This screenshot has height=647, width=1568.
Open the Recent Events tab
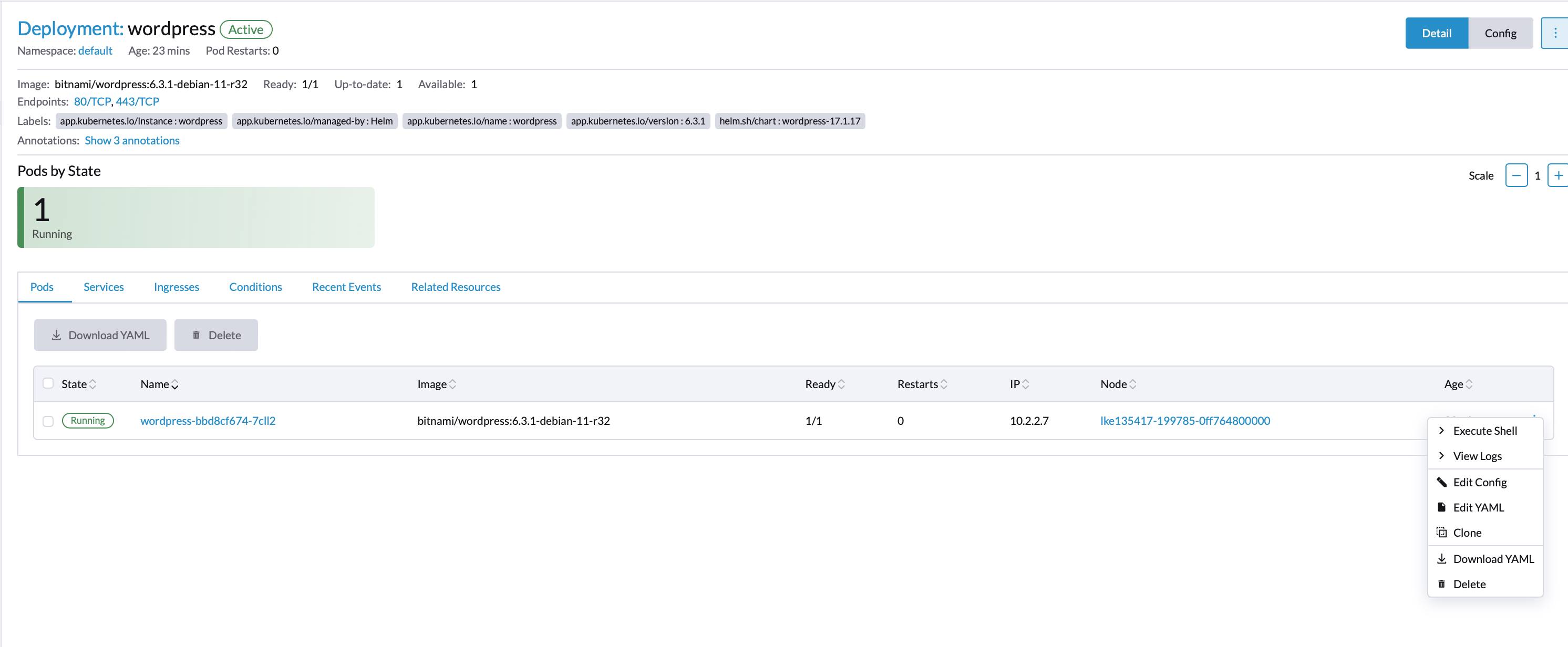click(x=346, y=286)
